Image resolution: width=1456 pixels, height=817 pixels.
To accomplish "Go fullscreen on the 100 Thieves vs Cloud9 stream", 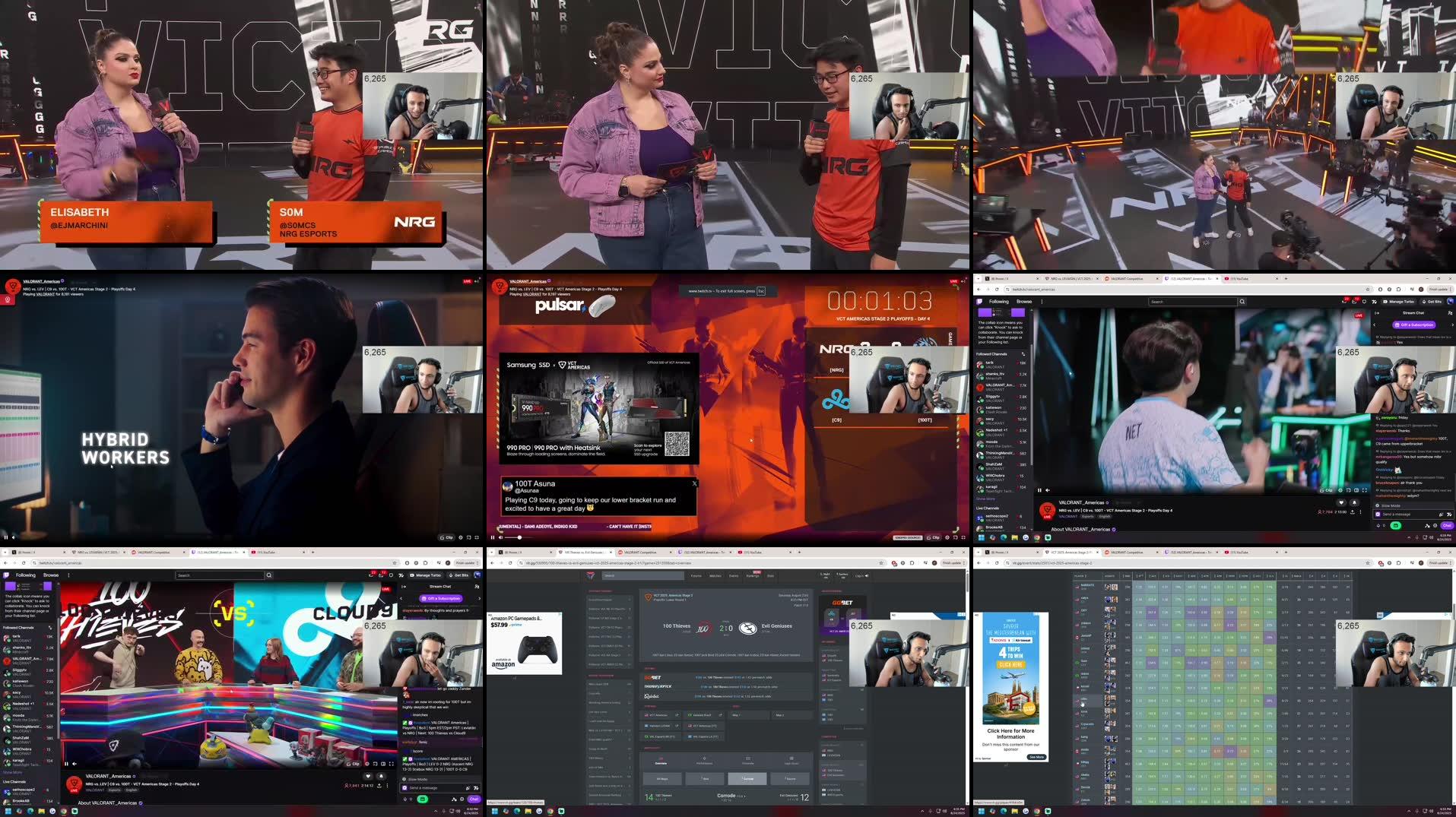I will [x=392, y=764].
